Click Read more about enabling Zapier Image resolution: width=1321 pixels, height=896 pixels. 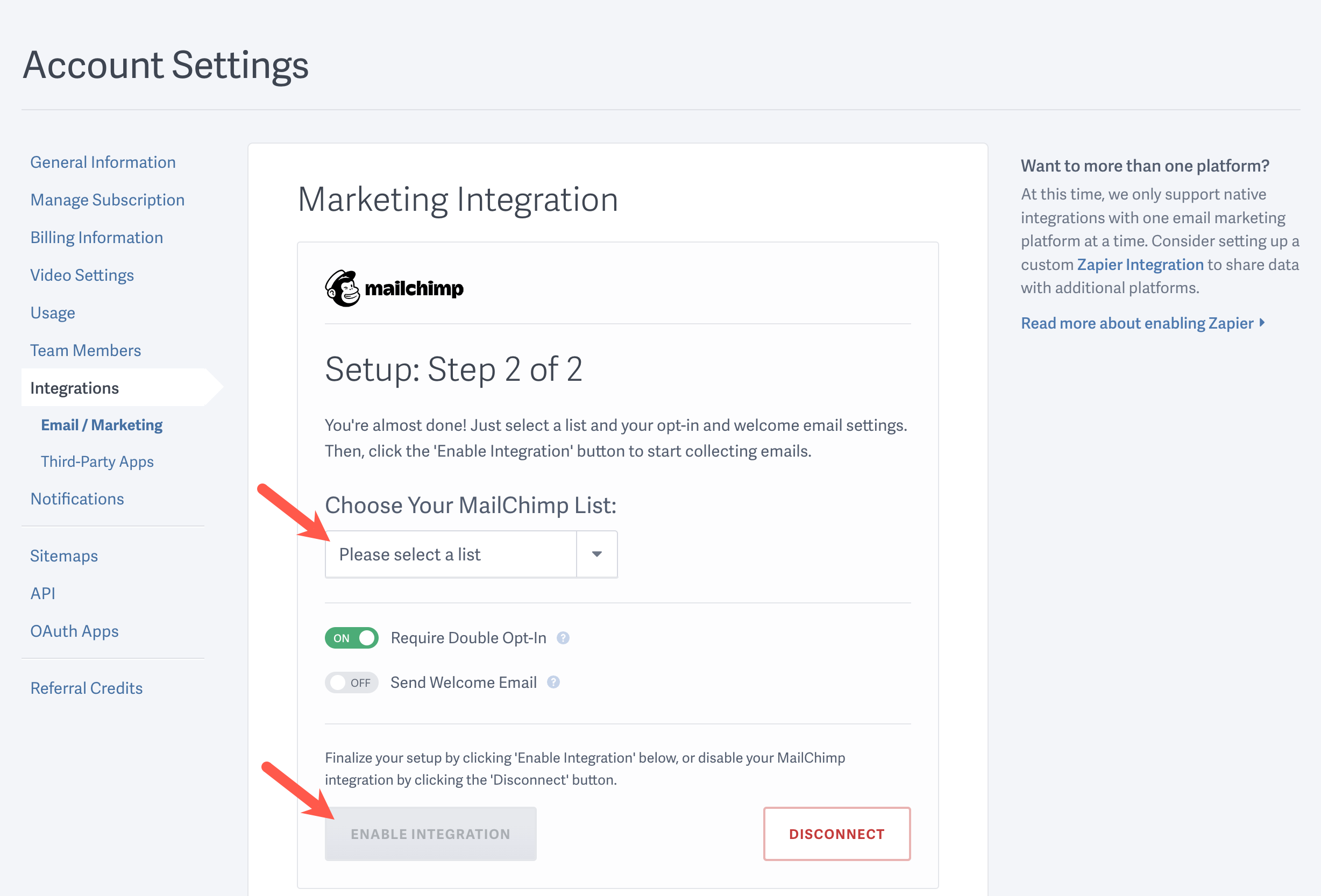click(1137, 323)
